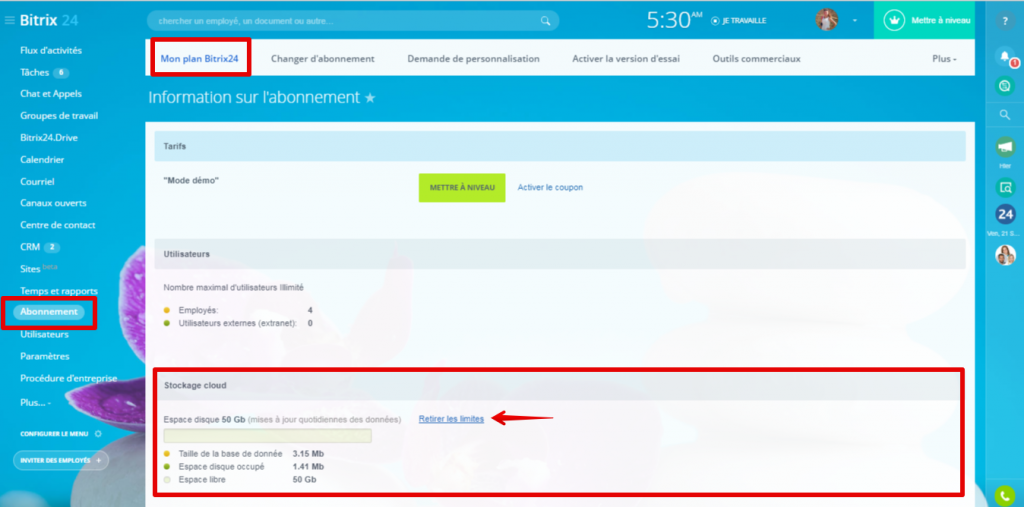Open Chat et Appels
Image resolution: width=1024 pixels, height=507 pixels.
(x=51, y=94)
